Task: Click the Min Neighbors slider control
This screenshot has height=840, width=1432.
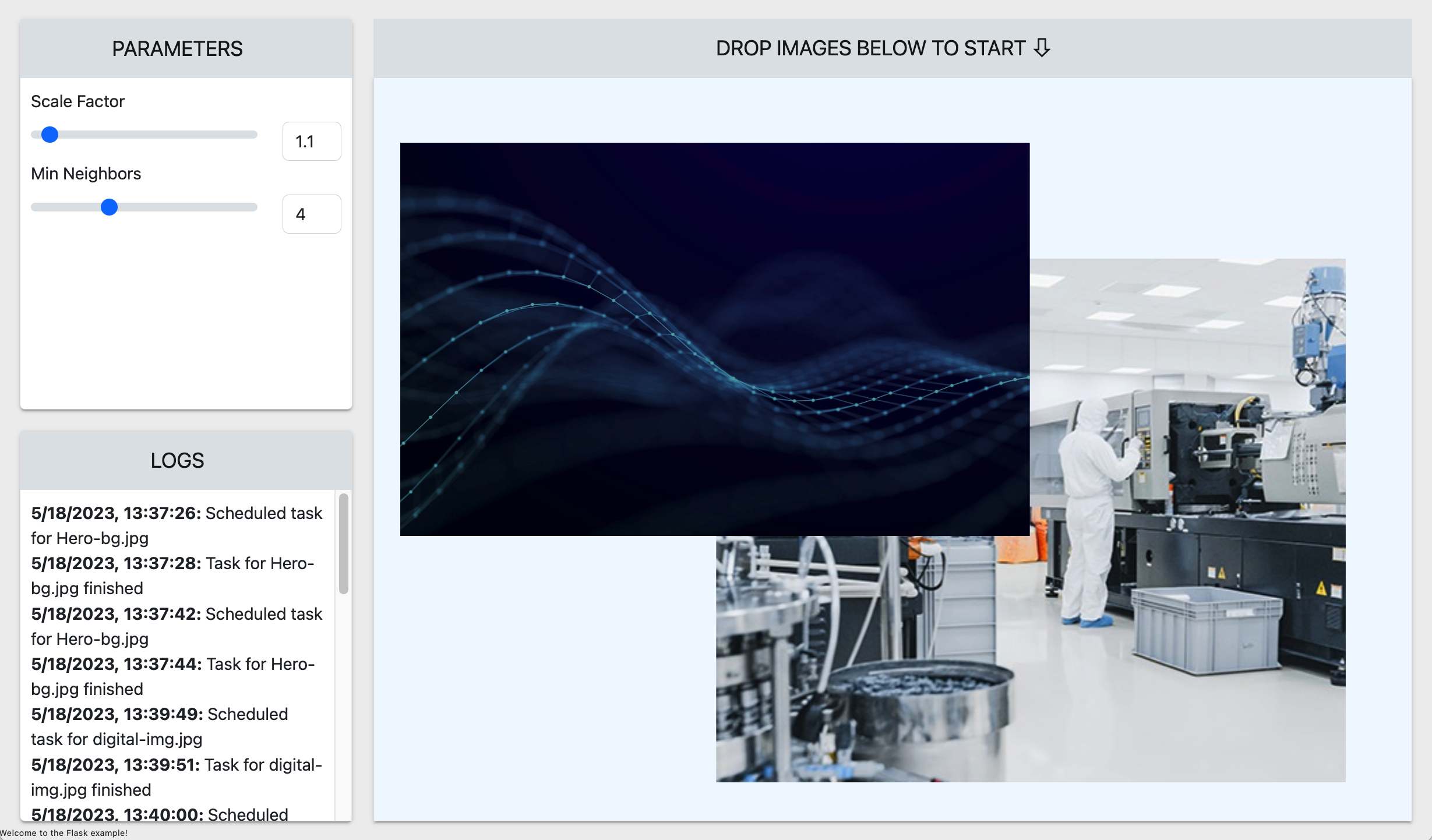Action: [109, 206]
